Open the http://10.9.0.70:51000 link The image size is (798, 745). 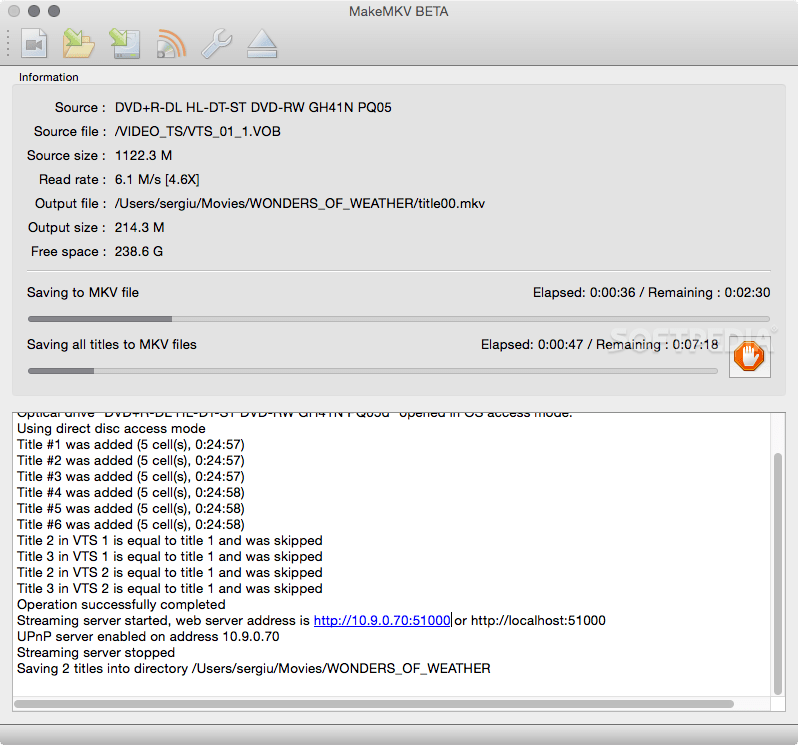[382, 620]
